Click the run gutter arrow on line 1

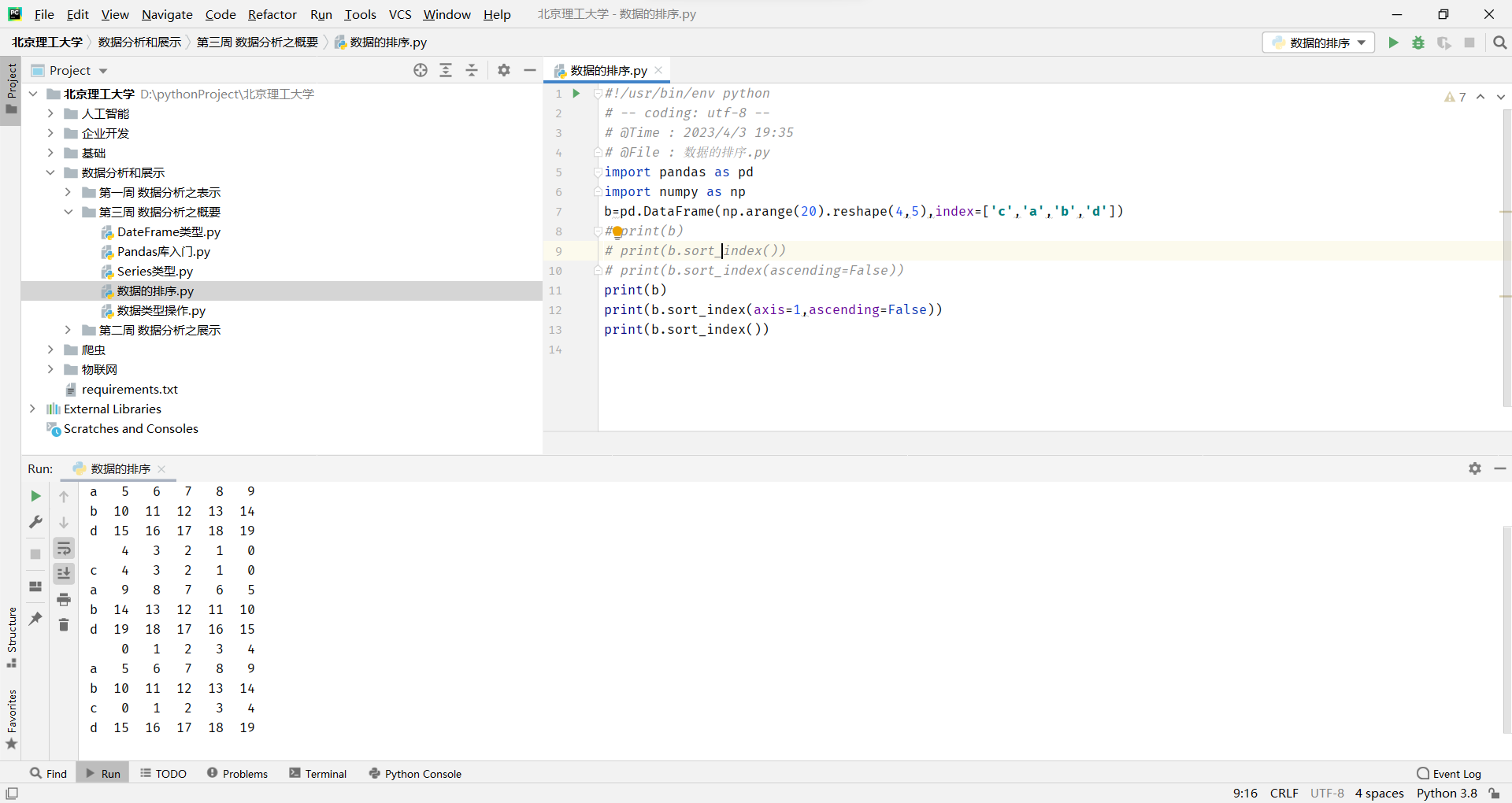click(x=576, y=93)
